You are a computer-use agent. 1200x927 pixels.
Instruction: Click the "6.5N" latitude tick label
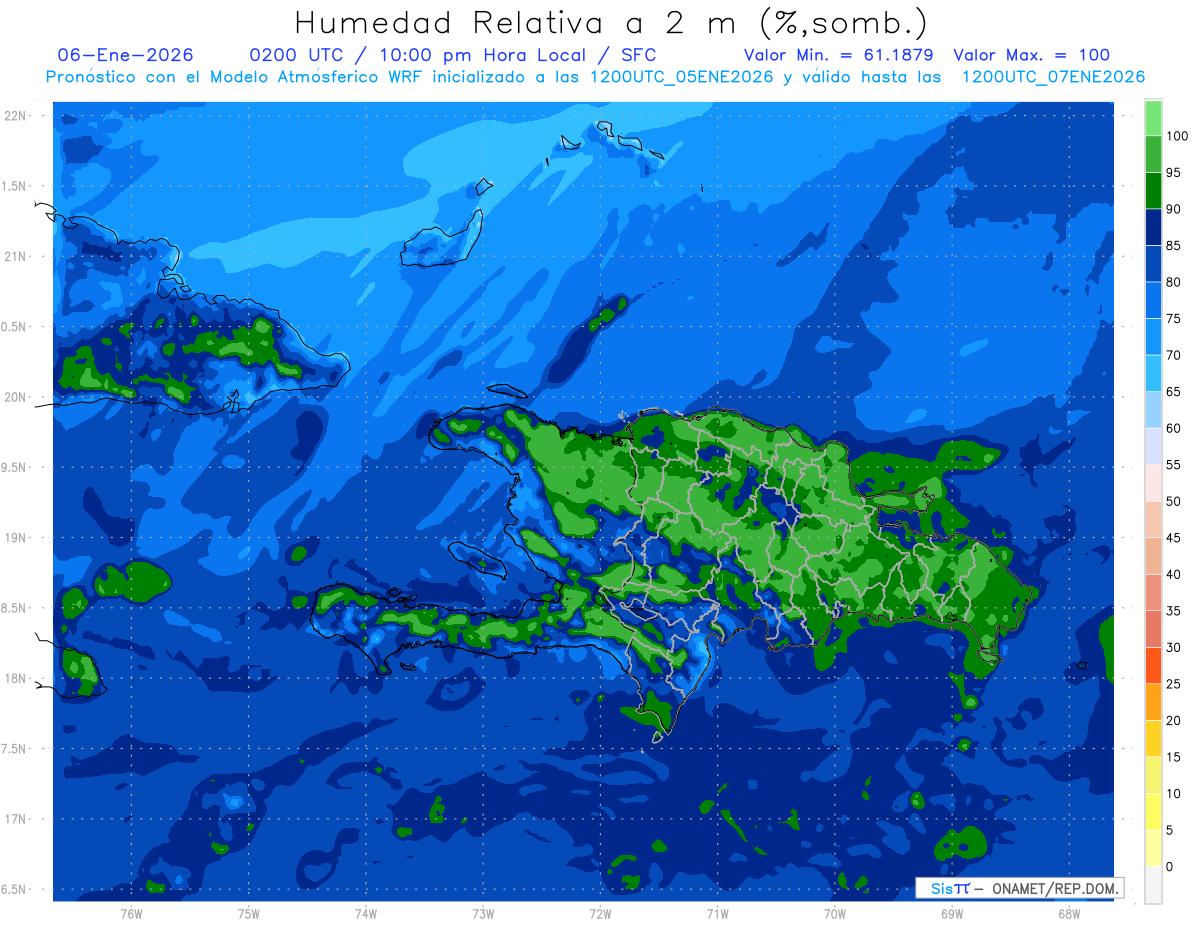[x=14, y=889]
